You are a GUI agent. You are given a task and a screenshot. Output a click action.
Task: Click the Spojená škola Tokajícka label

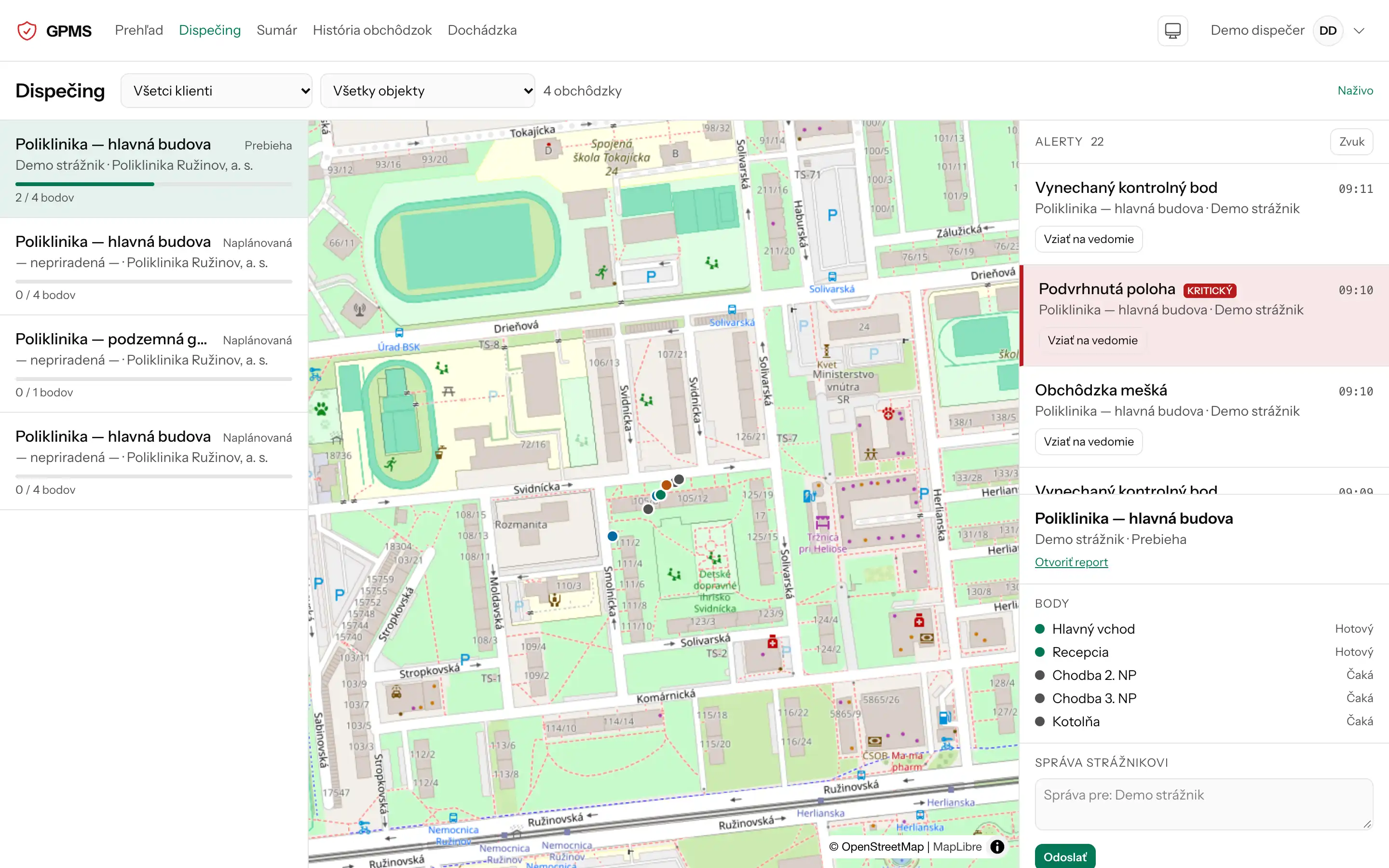point(612,157)
